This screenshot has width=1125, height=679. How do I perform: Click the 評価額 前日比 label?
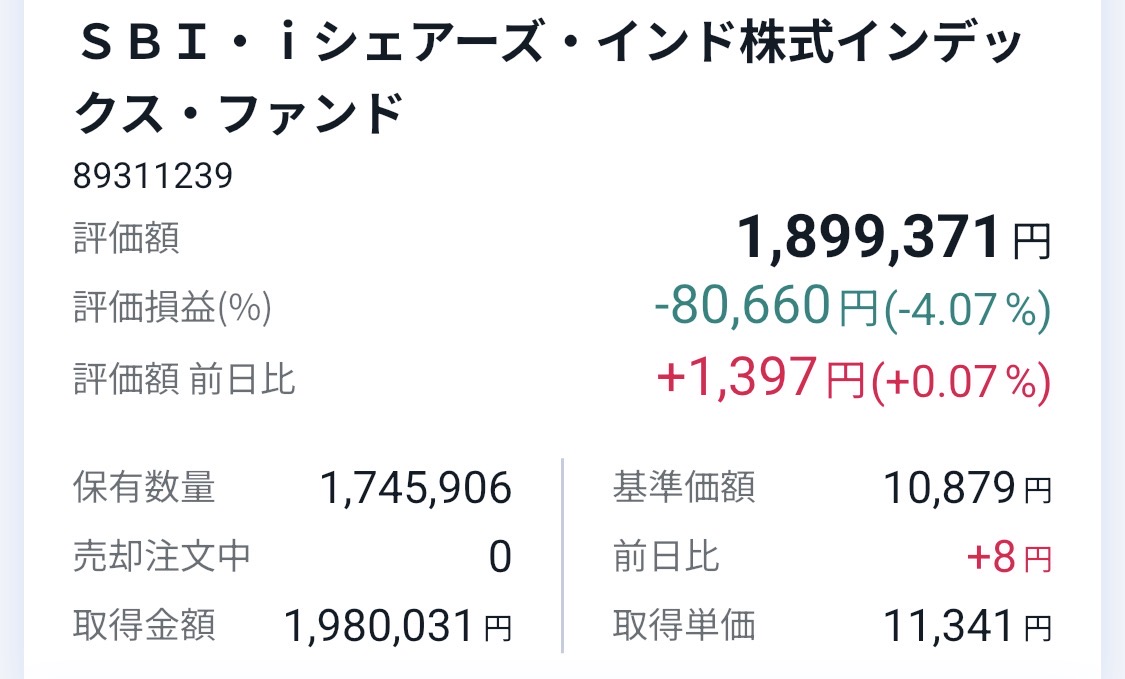click(184, 380)
